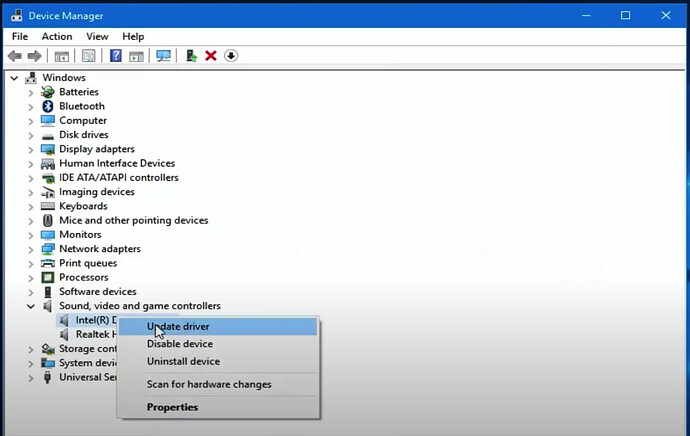Screen dimensions: 690x436
Task: Click the update device driver toolbar icon
Action: pyautogui.click(x=191, y=56)
